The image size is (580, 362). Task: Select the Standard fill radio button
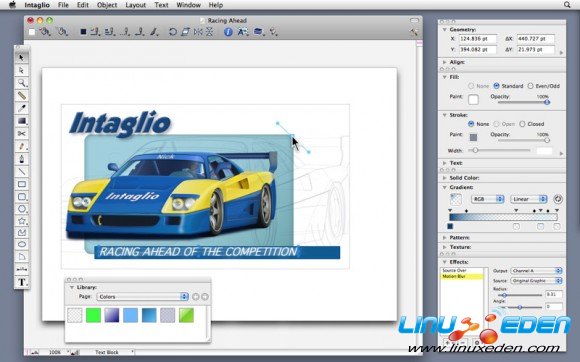tap(496, 86)
